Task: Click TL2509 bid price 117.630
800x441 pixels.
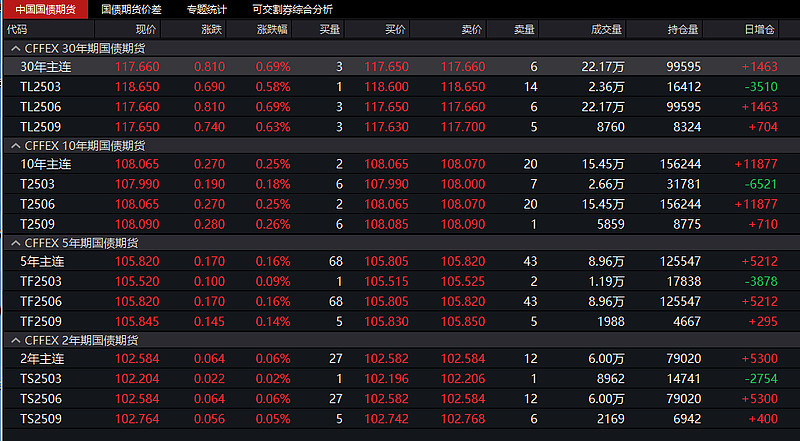Action: (x=386, y=127)
